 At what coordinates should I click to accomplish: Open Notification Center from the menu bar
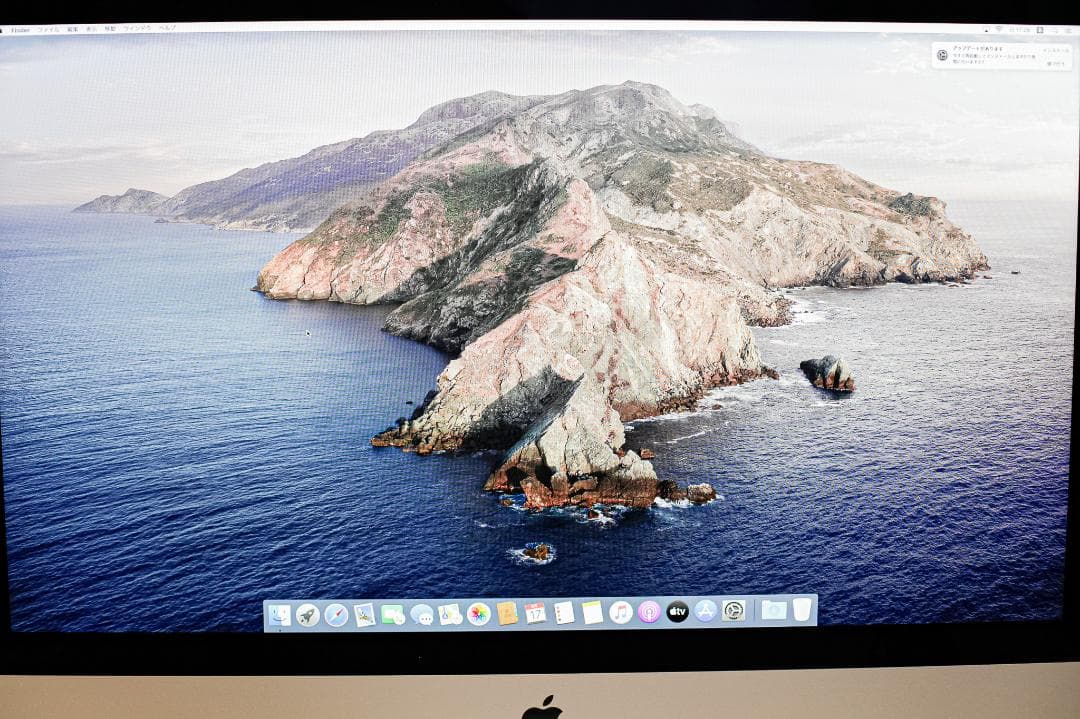click(1069, 30)
